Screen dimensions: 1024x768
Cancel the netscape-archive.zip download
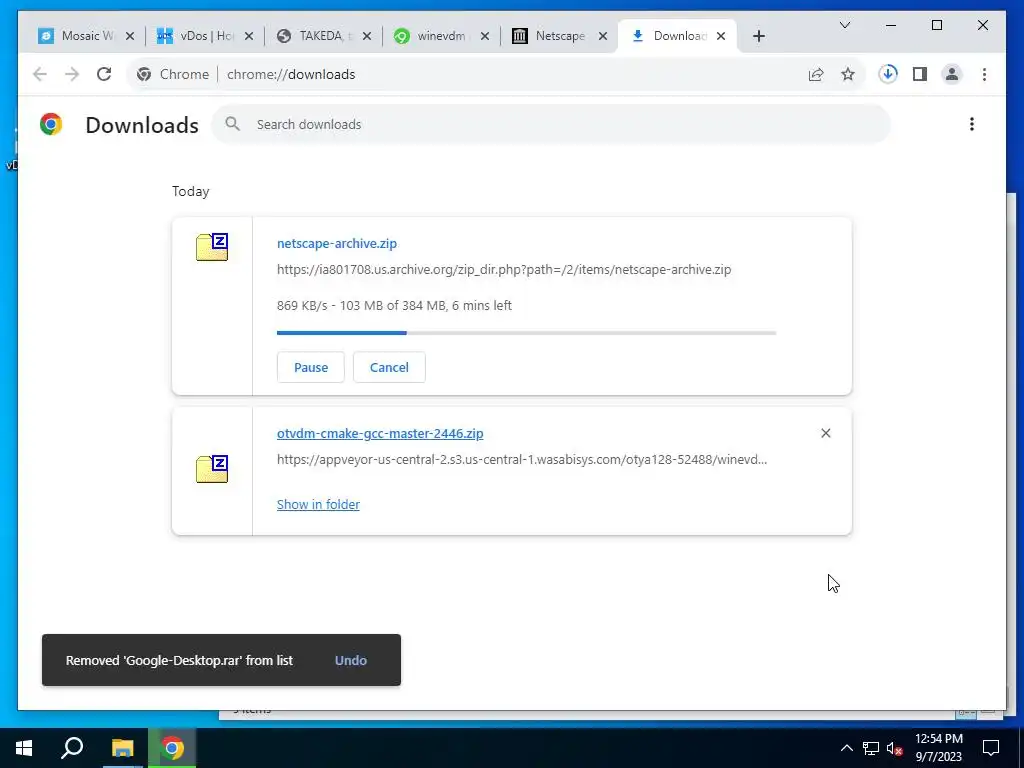click(x=389, y=367)
